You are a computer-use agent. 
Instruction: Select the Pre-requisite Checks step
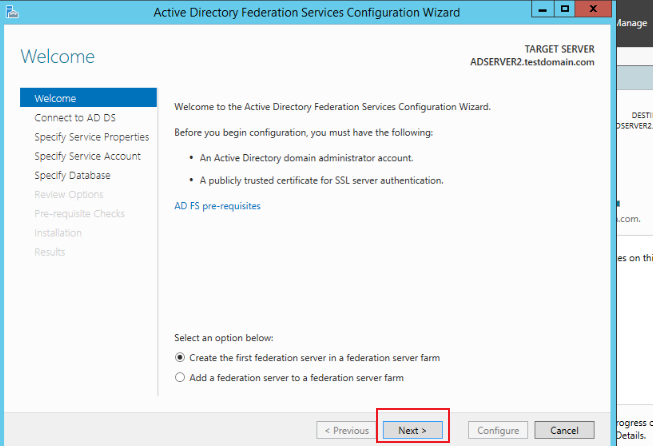click(x=80, y=214)
